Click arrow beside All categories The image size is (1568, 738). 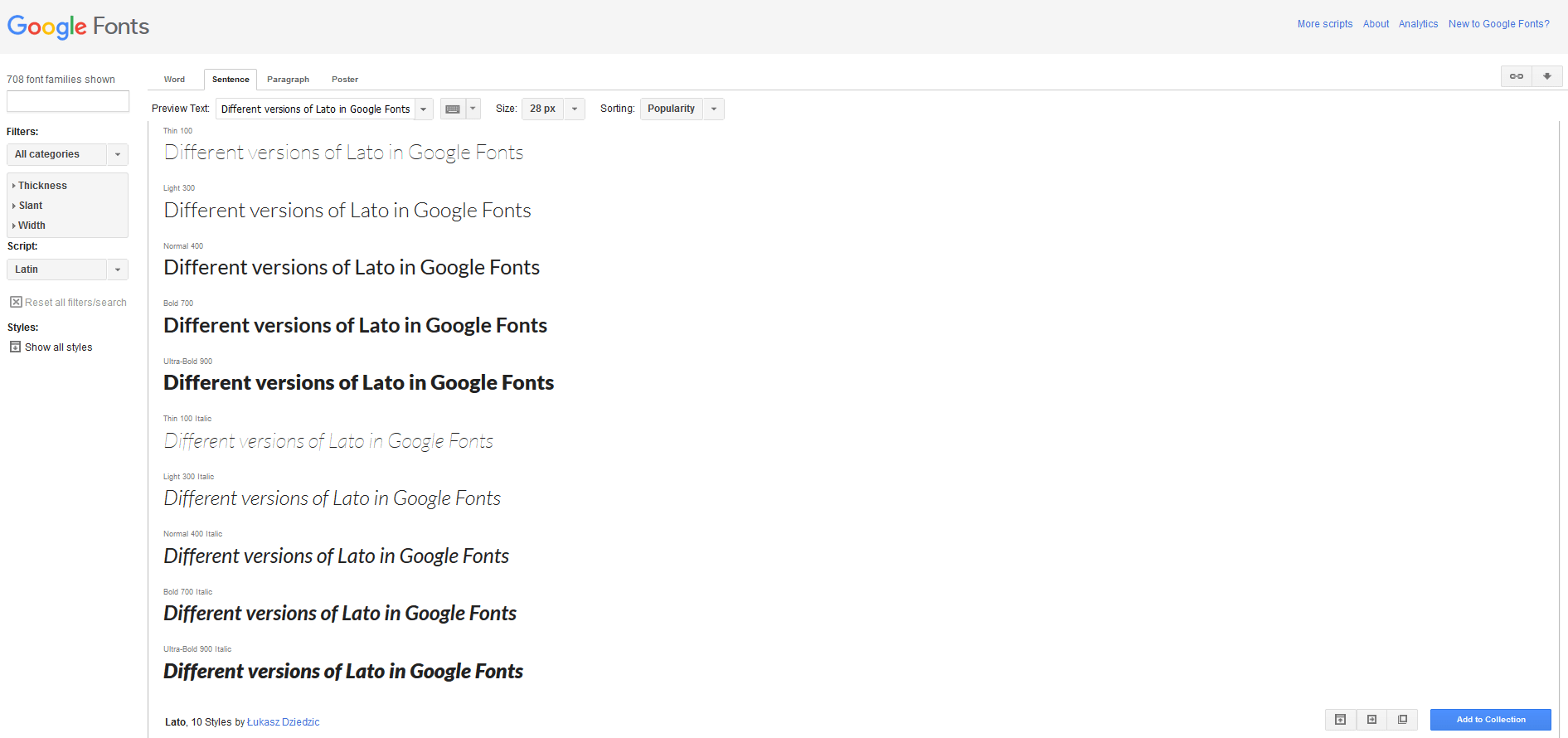pos(118,154)
